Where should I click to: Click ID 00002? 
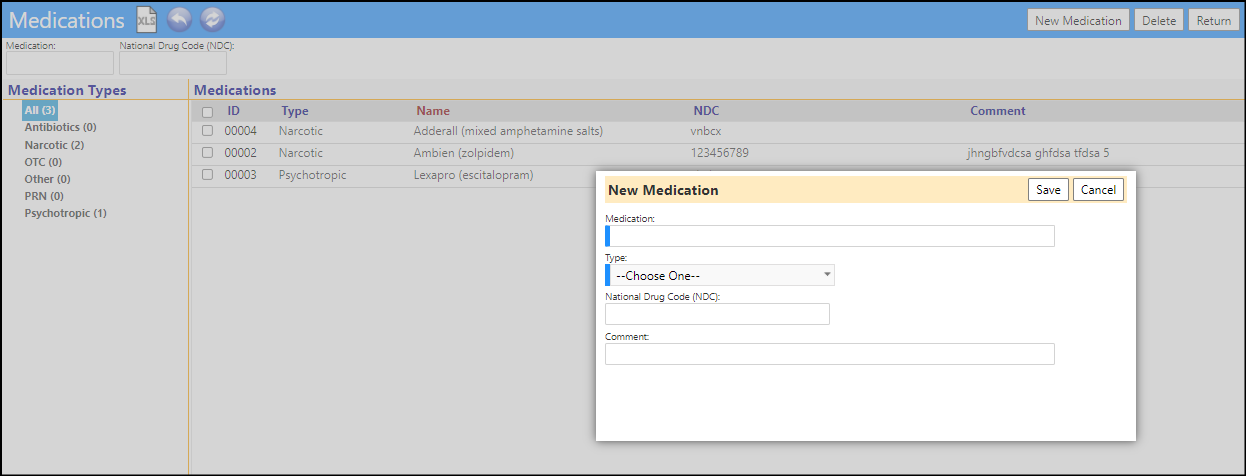tap(241, 153)
